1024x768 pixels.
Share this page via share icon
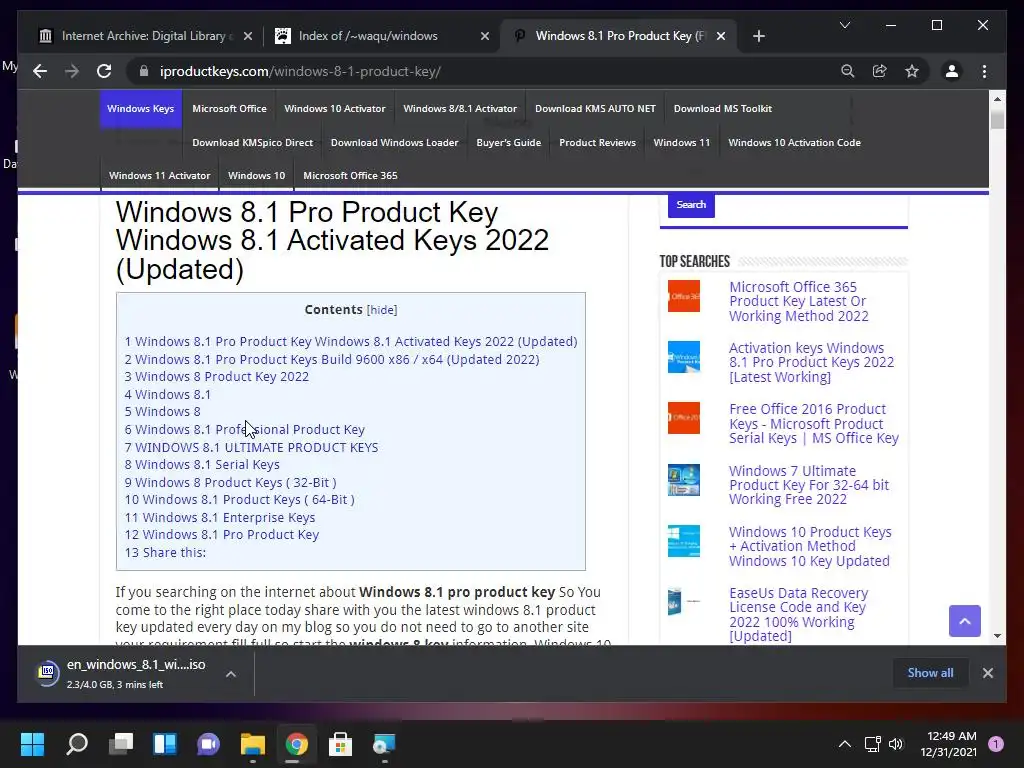[880, 71]
